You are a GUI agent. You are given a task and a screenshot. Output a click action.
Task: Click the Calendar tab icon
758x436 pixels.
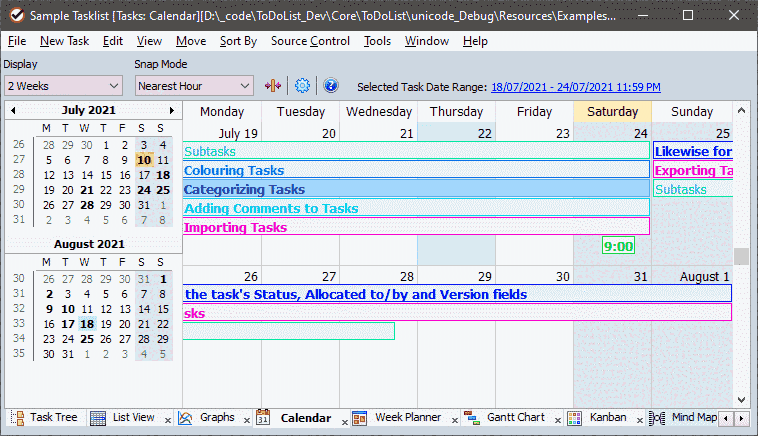tap(263, 417)
